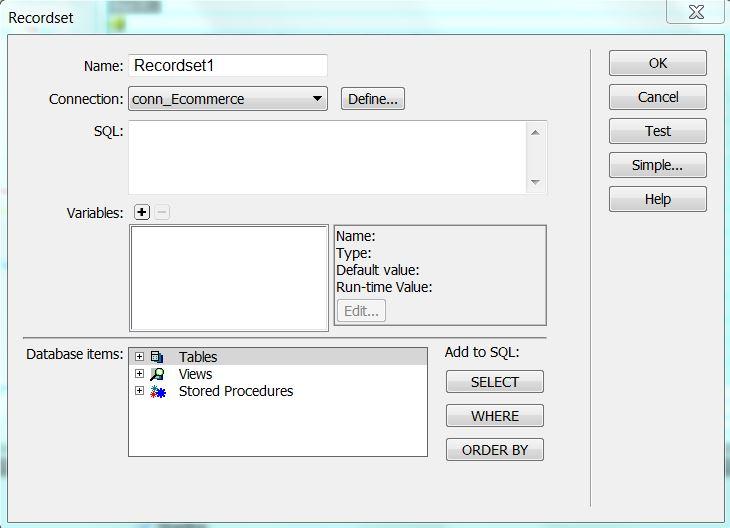The image size is (730, 528).
Task: Click the OK button
Action: [x=657, y=63]
